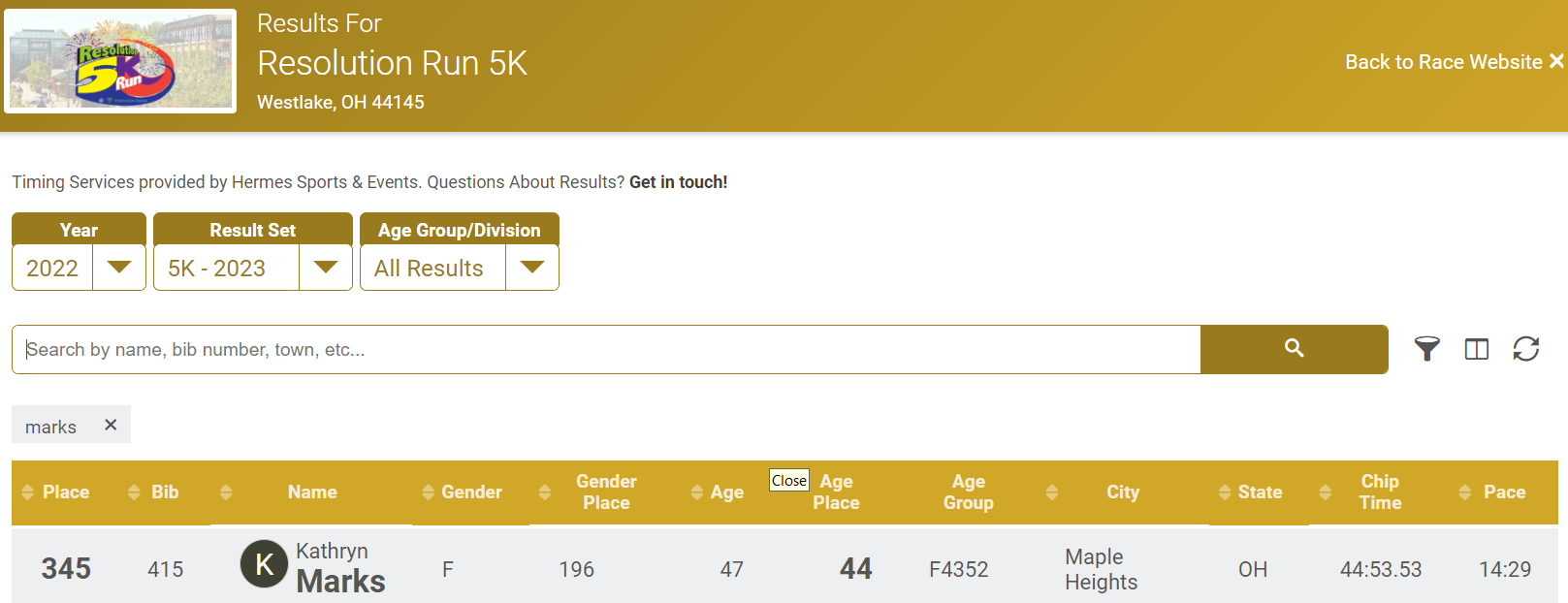Open the Age Group/Division dropdown
Screen dimensions: 1568x603
pyautogui.click(x=531, y=268)
